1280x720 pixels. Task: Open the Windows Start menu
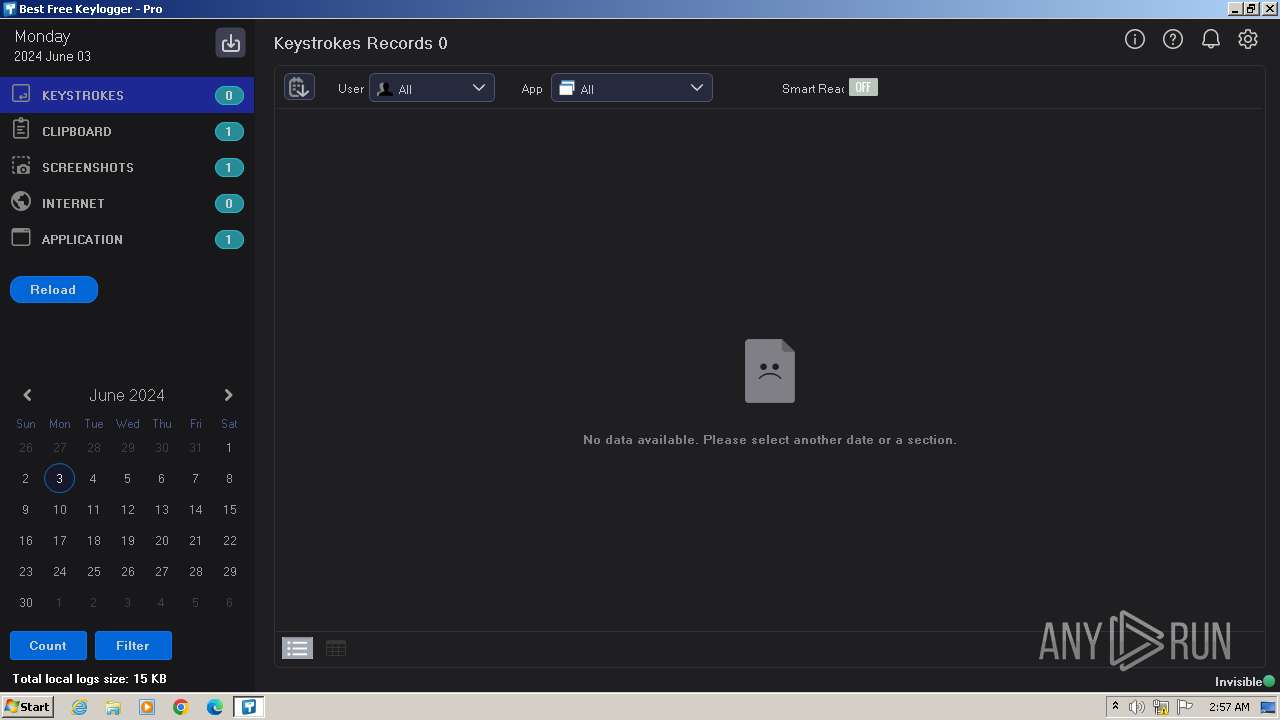pos(27,706)
